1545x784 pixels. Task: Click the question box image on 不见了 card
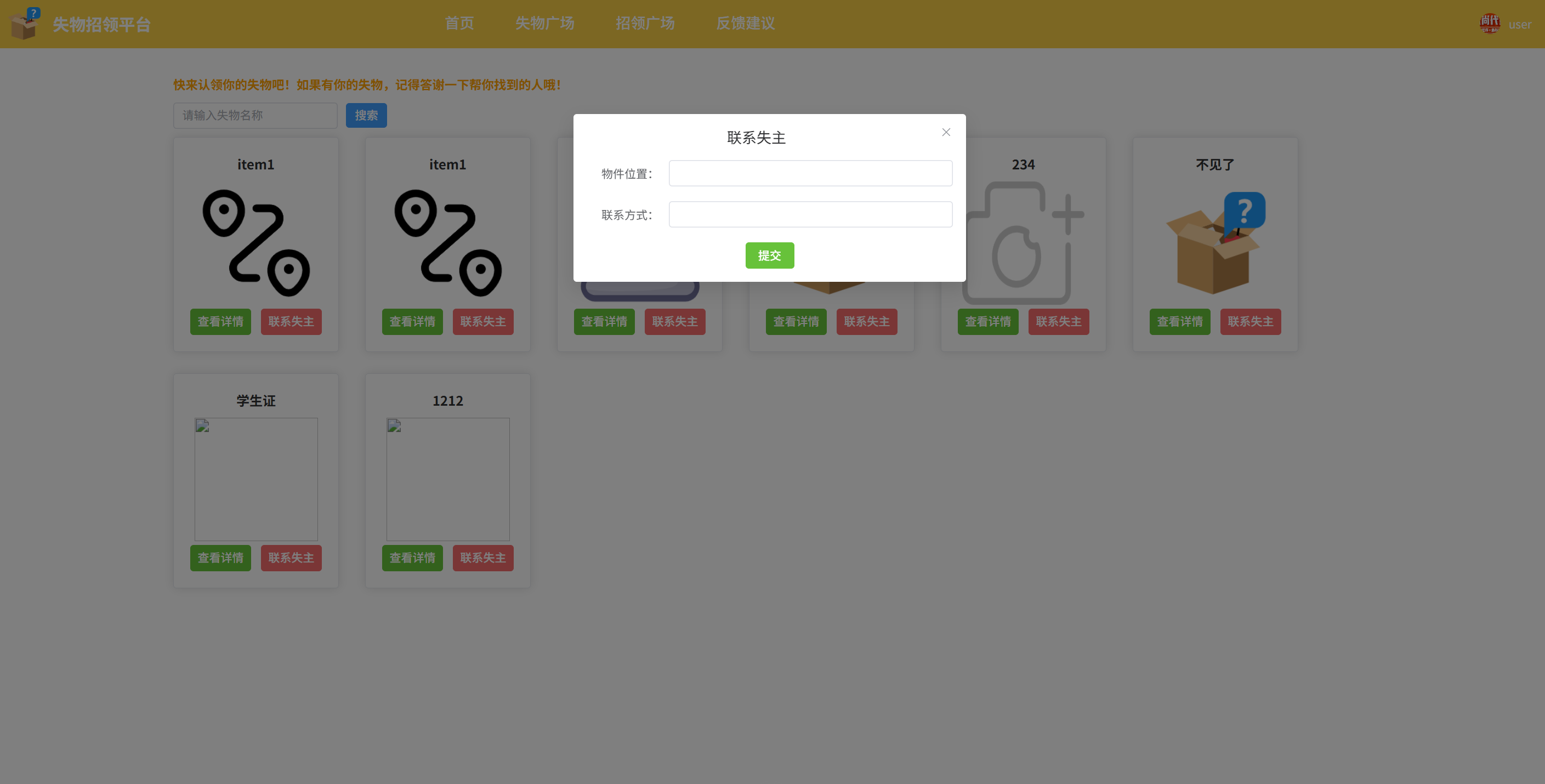pos(1215,243)
